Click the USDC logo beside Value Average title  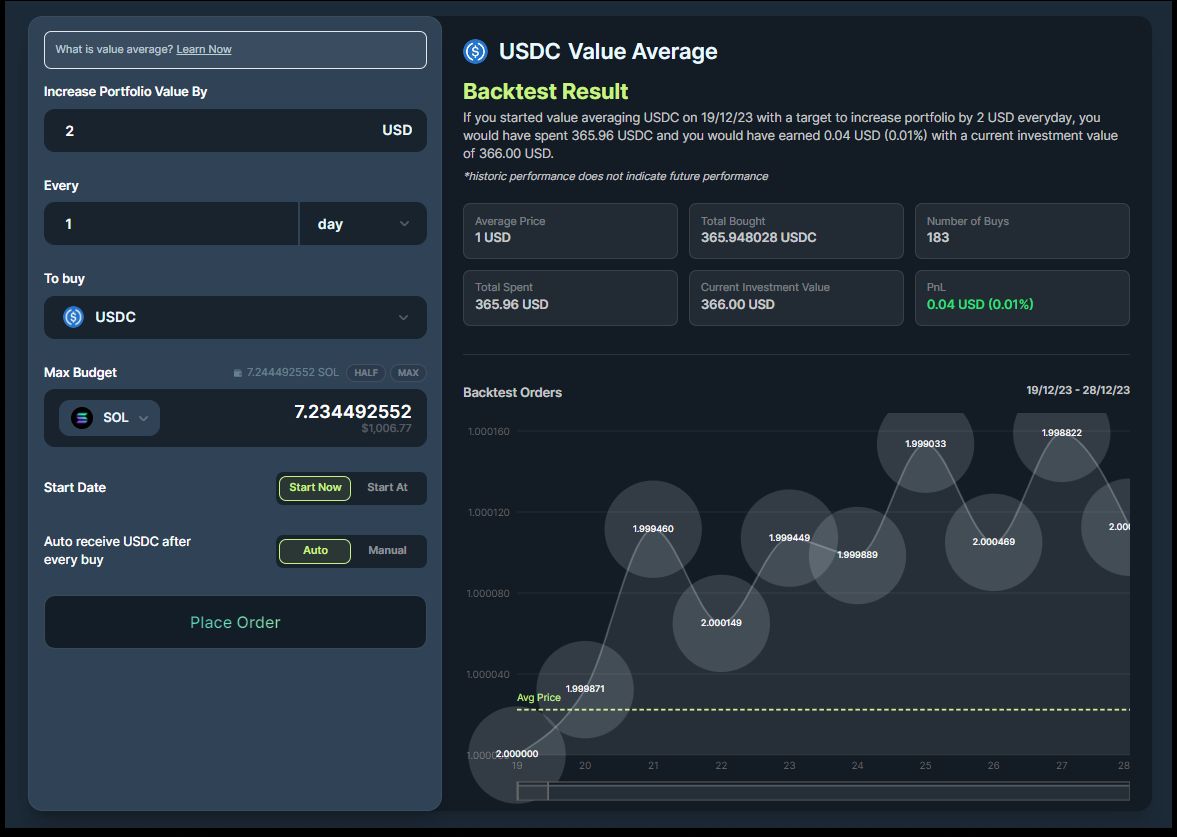(475, 51)
